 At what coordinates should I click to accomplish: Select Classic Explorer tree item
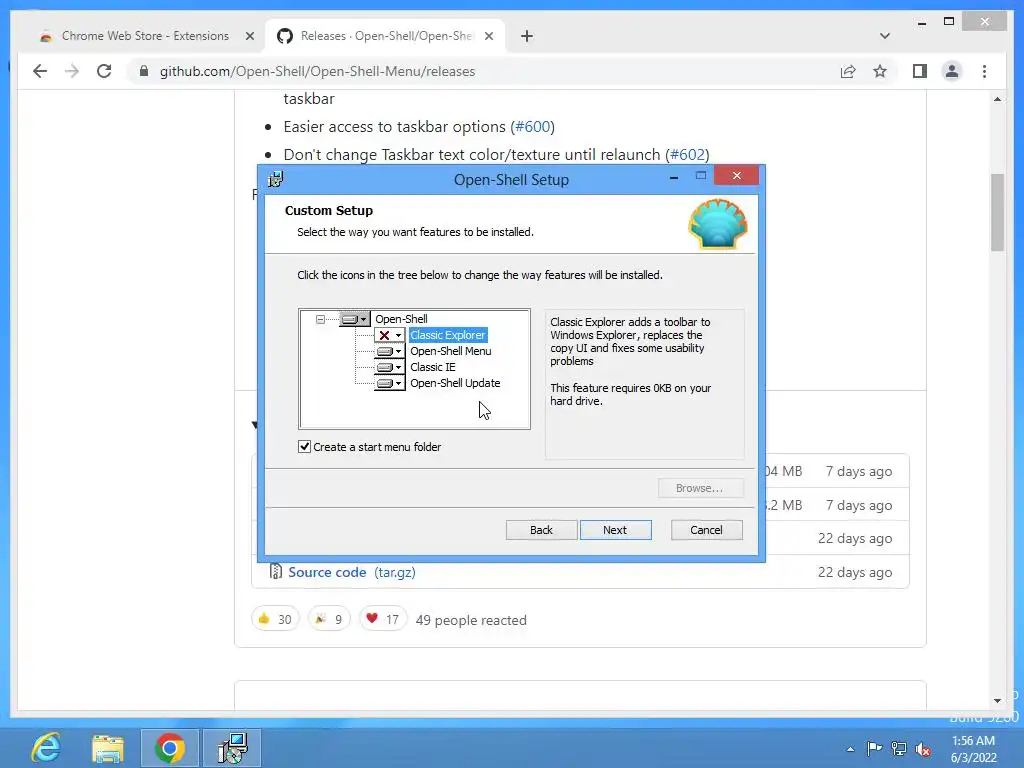coord(448,335)
